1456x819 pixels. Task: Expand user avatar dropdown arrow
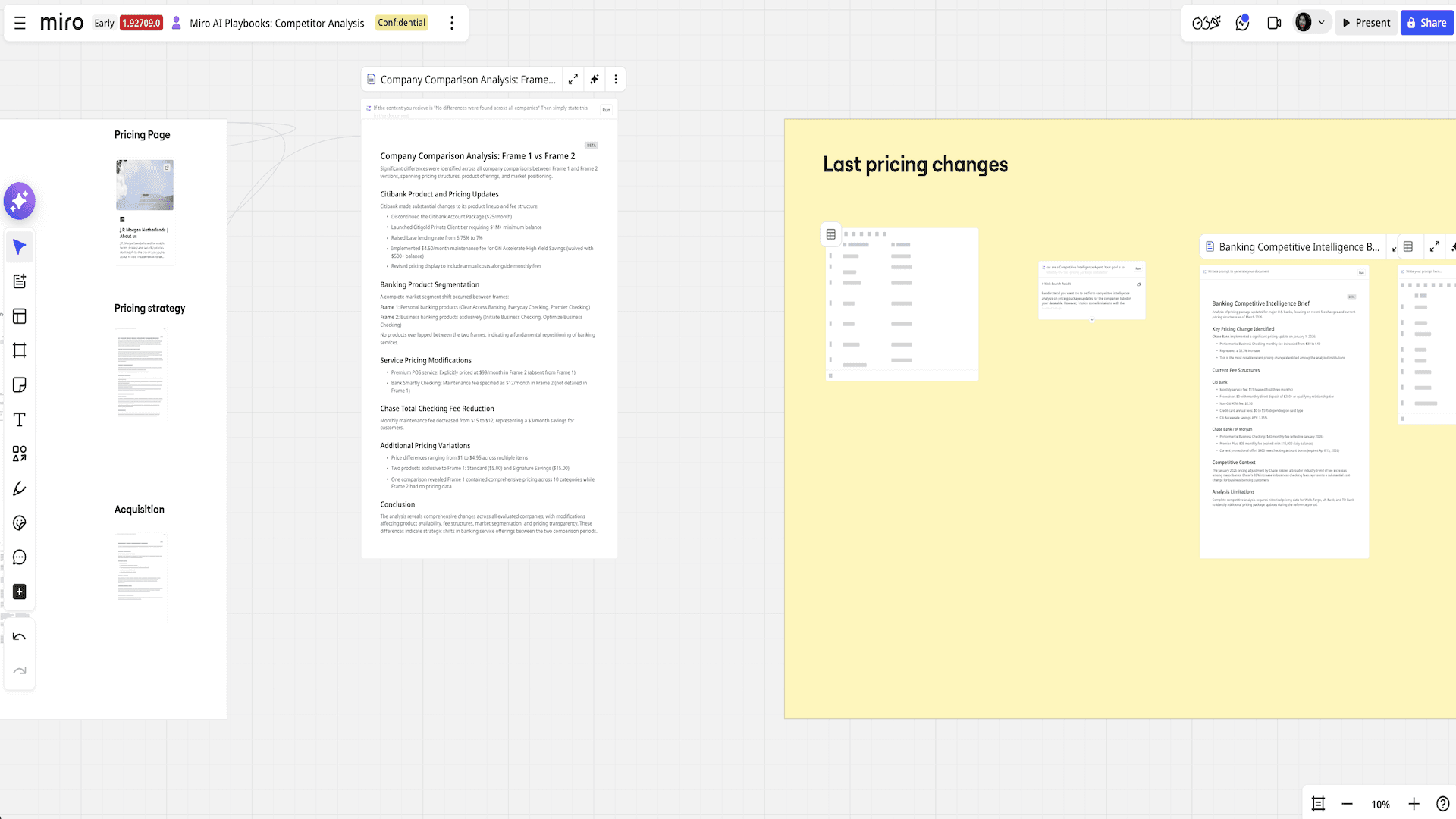(1322, 23)
